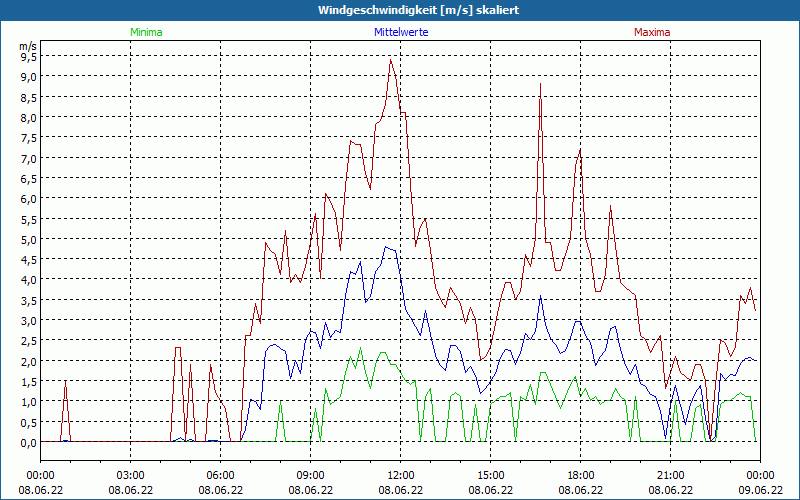Click the 5,0 y-axis value

[x=29, y=240]
